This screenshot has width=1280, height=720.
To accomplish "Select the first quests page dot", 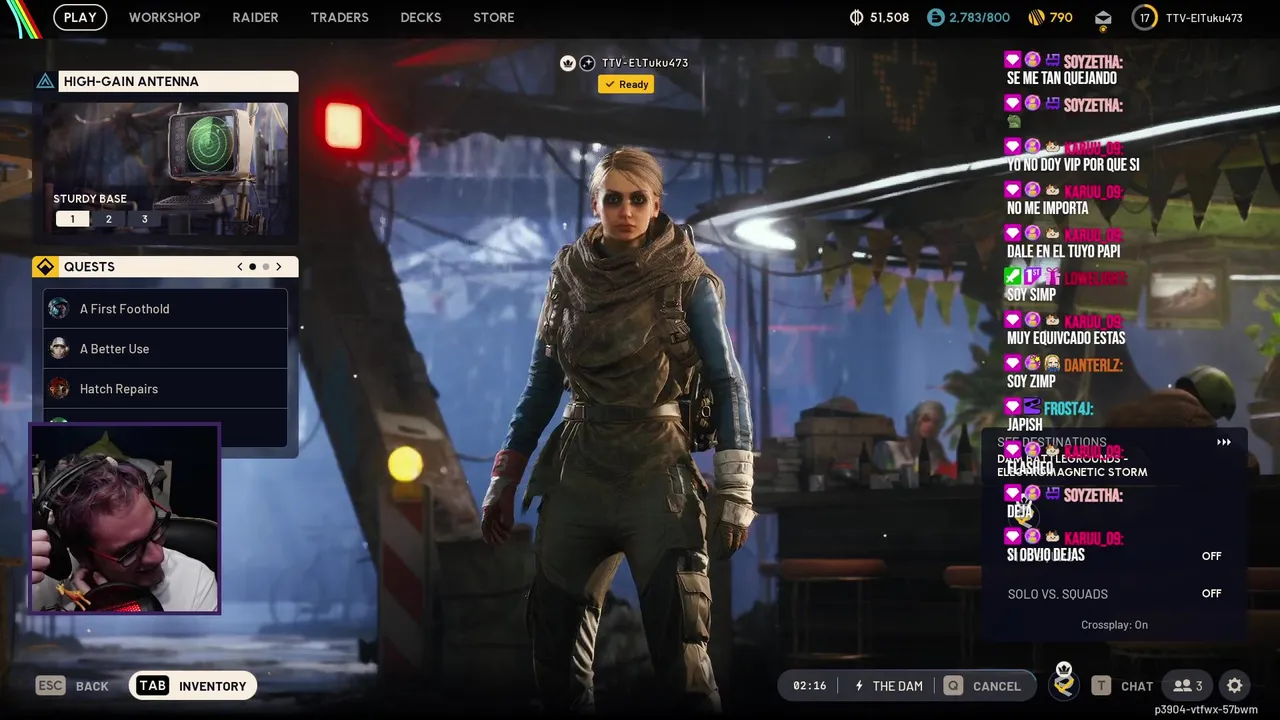I will click(252, 267).
